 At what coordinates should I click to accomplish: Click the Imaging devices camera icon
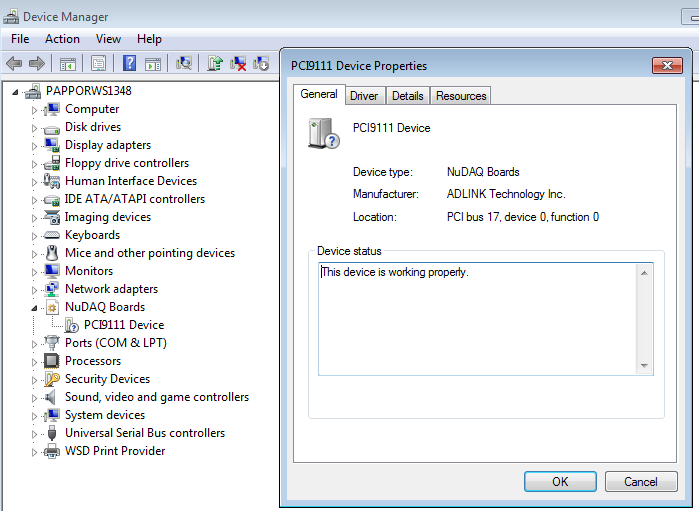pyautogui.click(x=52, y=217)
